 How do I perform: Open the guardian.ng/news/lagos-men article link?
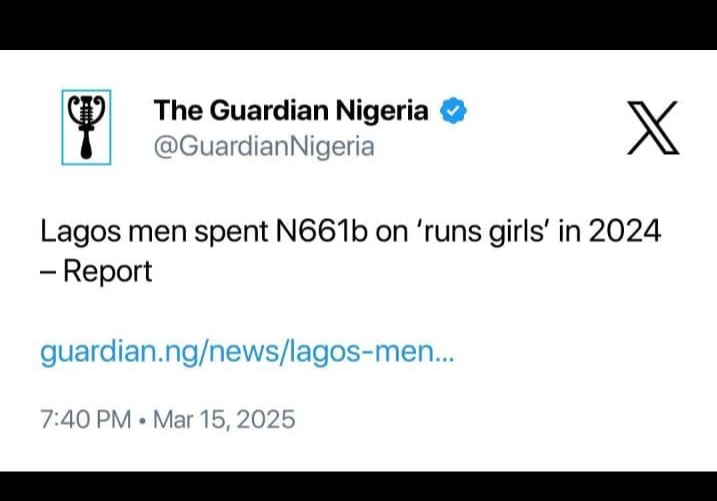point(247,352)
